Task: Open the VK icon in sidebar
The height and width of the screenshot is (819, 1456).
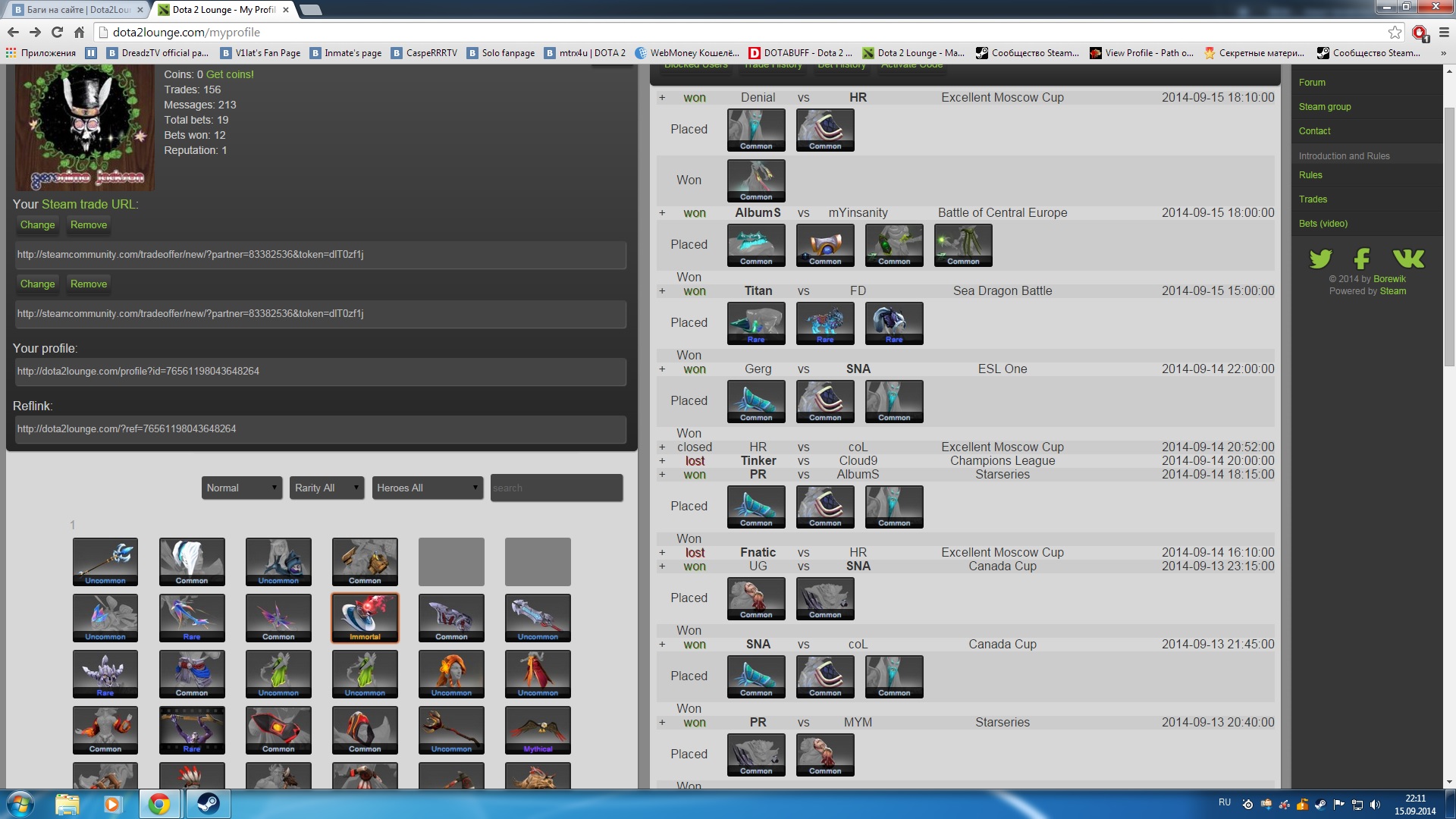Action: [x=1408, y=259]
